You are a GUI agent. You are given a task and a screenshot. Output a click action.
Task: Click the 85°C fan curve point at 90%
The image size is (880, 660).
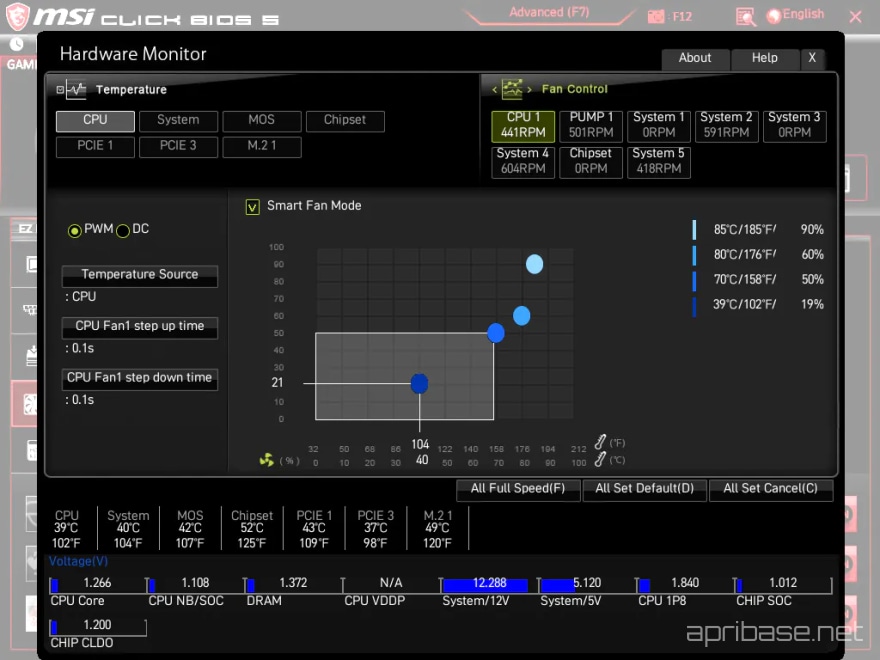tap(534, 264)
